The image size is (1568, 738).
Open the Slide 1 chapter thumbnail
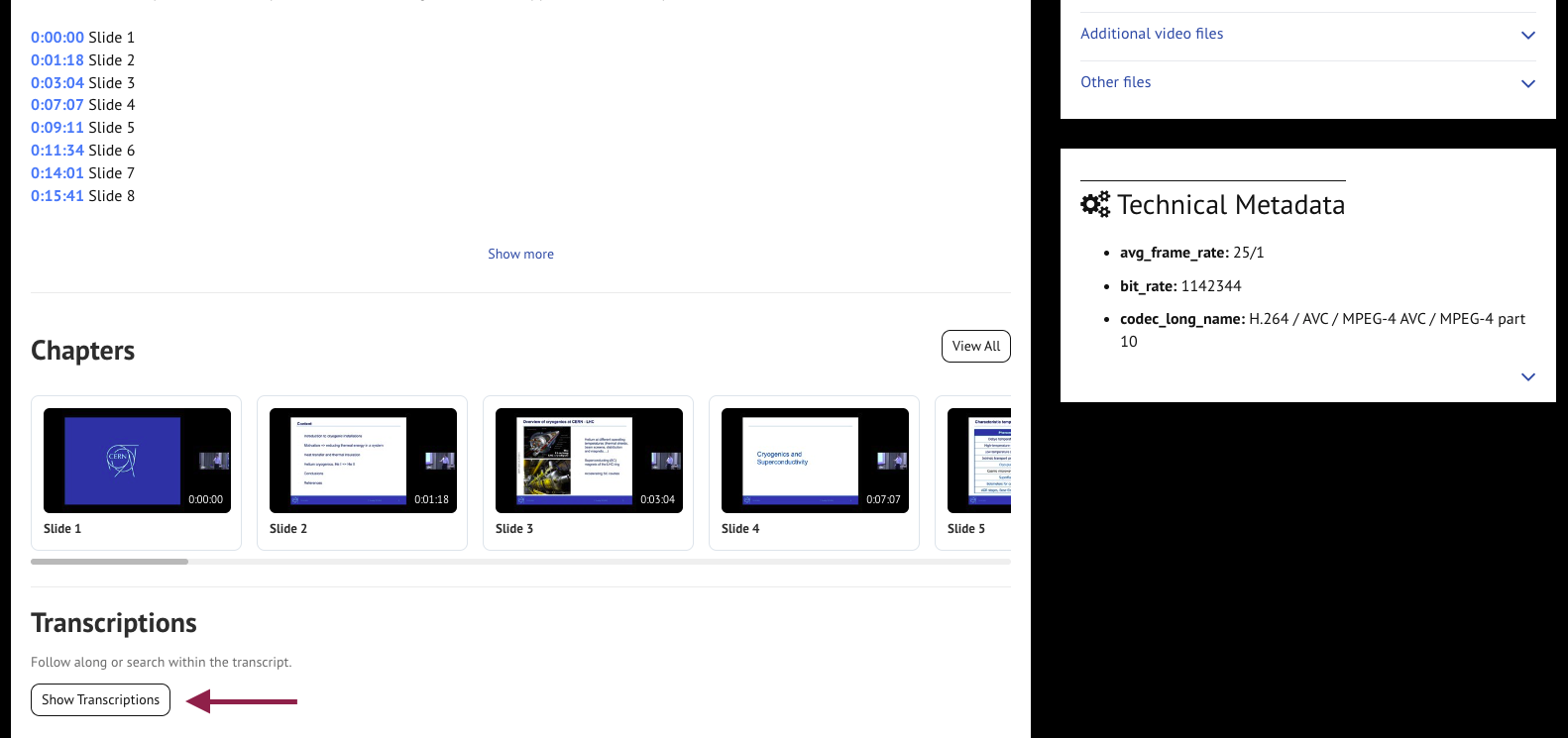coord(137,461)
